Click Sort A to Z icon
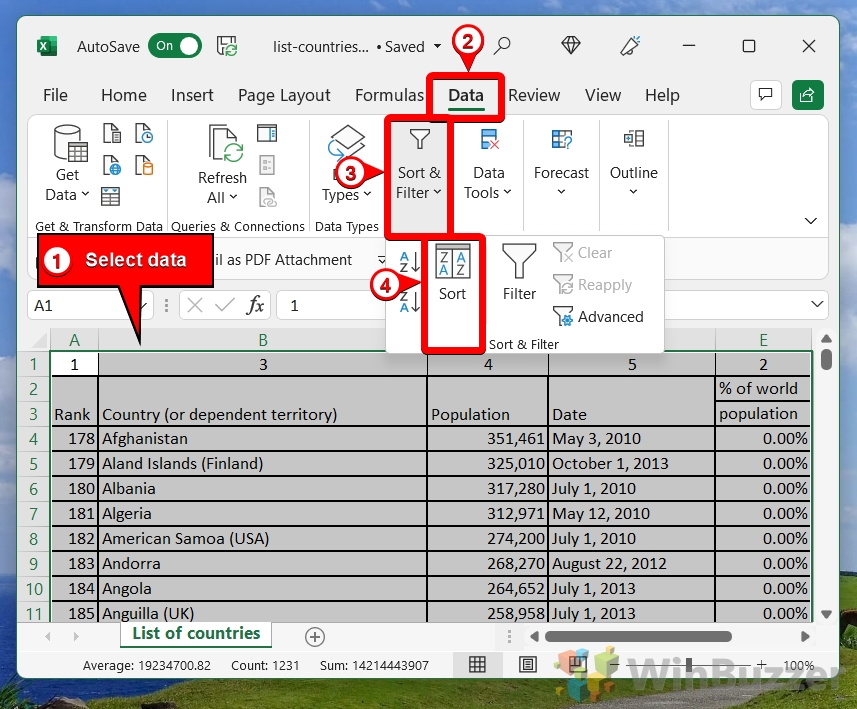This screenshot has width=857, height=709. pyautogui.click(x=409, y=262)
